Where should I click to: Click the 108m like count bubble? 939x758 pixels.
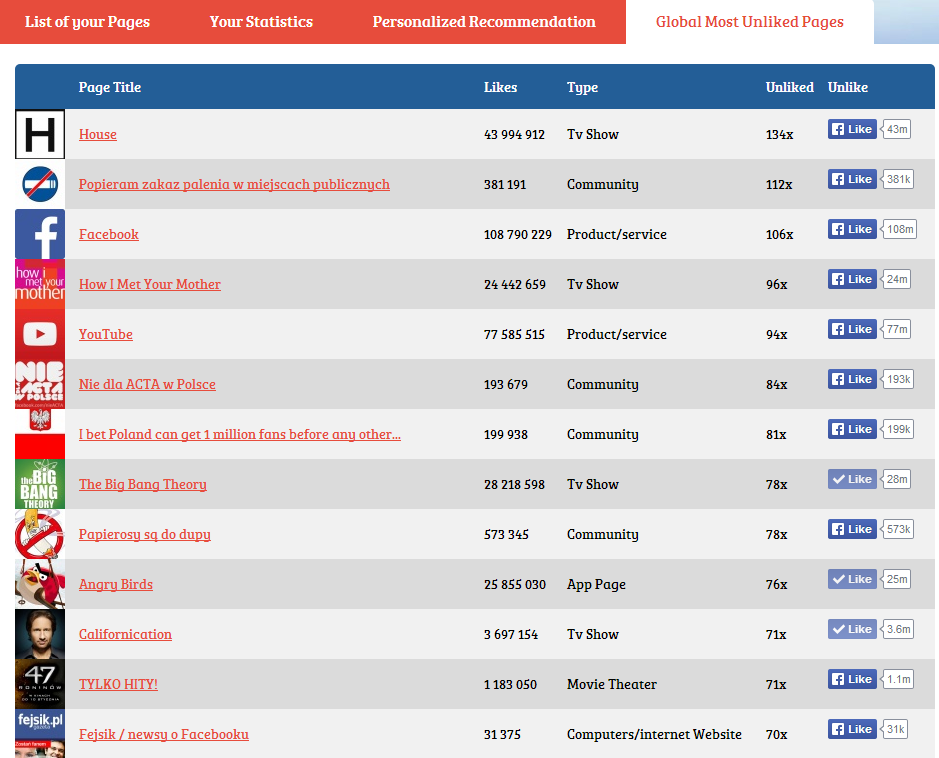click(899, 229)
